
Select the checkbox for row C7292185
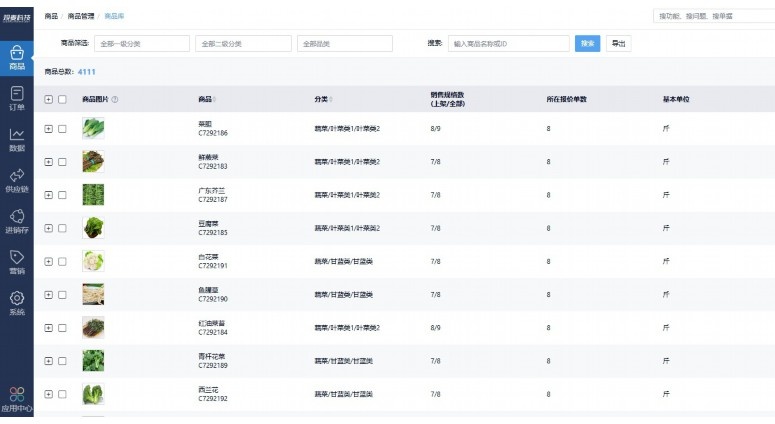(x=62, y=228)
